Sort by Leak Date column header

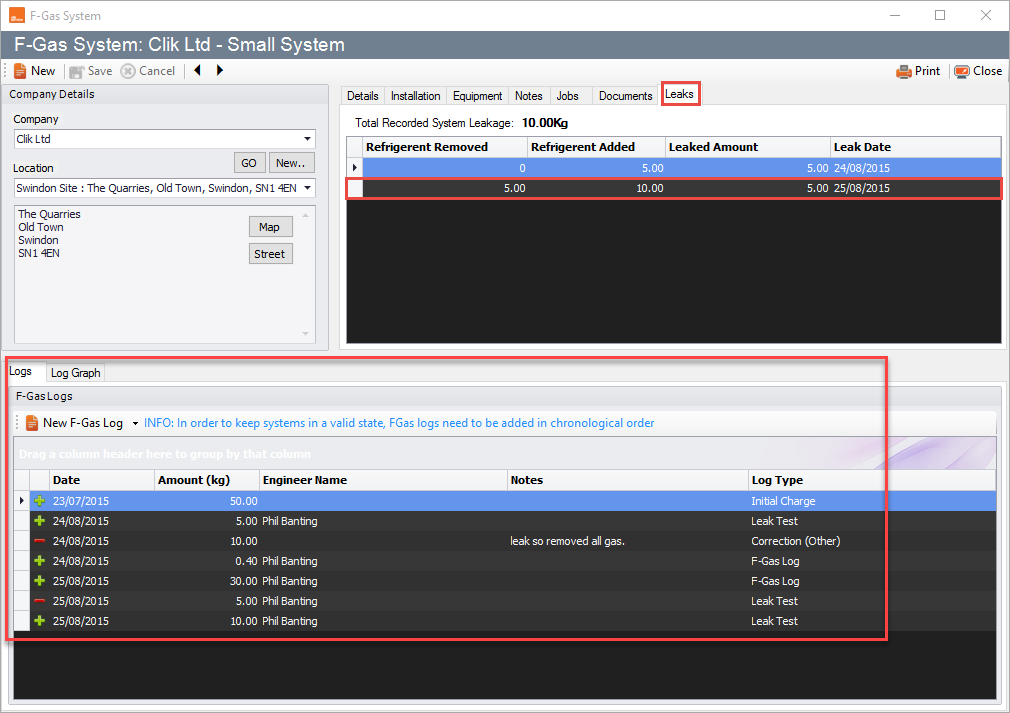click(915, 147)
